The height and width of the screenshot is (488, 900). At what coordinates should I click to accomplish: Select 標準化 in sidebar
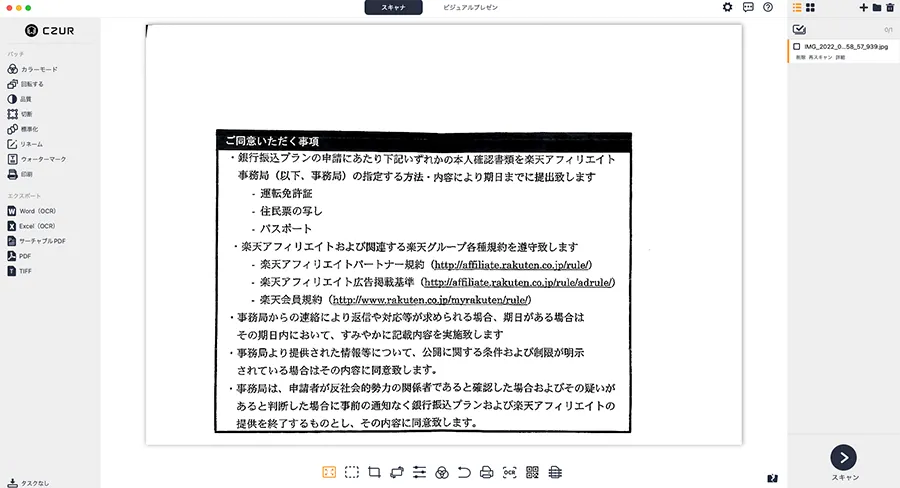(x=22, y=129)
